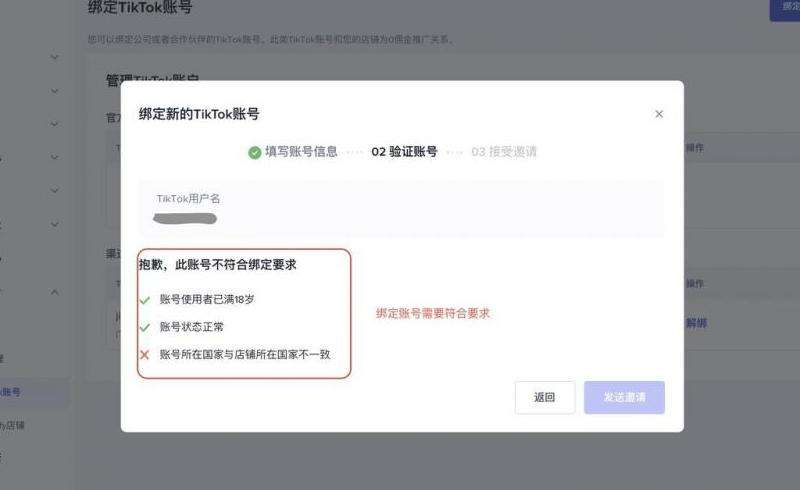The width and height of the screenshot is (800, 490).
Task: Click the 账号状态正常 requirement text
Action: (191, 327)
